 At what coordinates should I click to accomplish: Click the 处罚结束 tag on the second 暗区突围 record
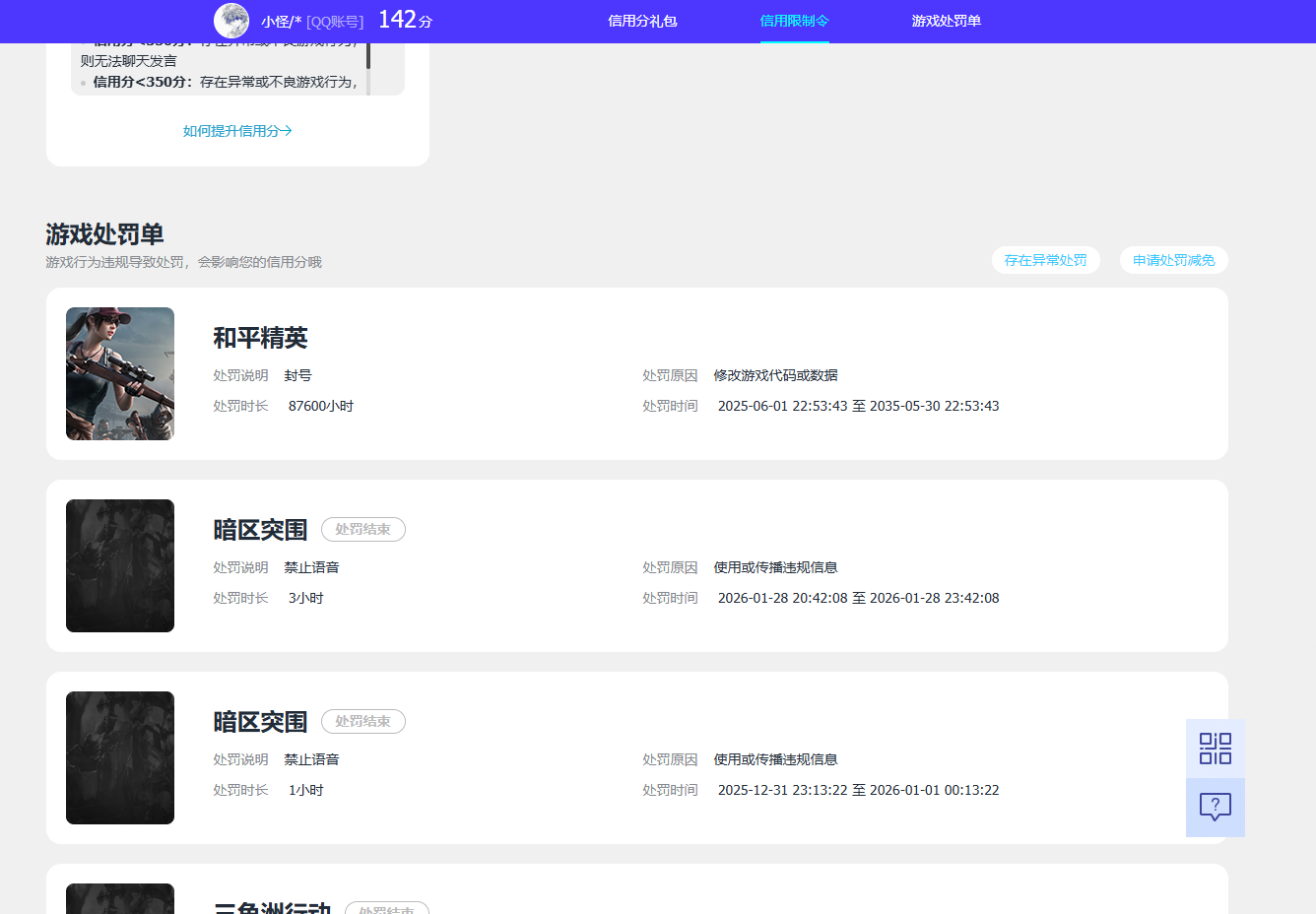362,721
